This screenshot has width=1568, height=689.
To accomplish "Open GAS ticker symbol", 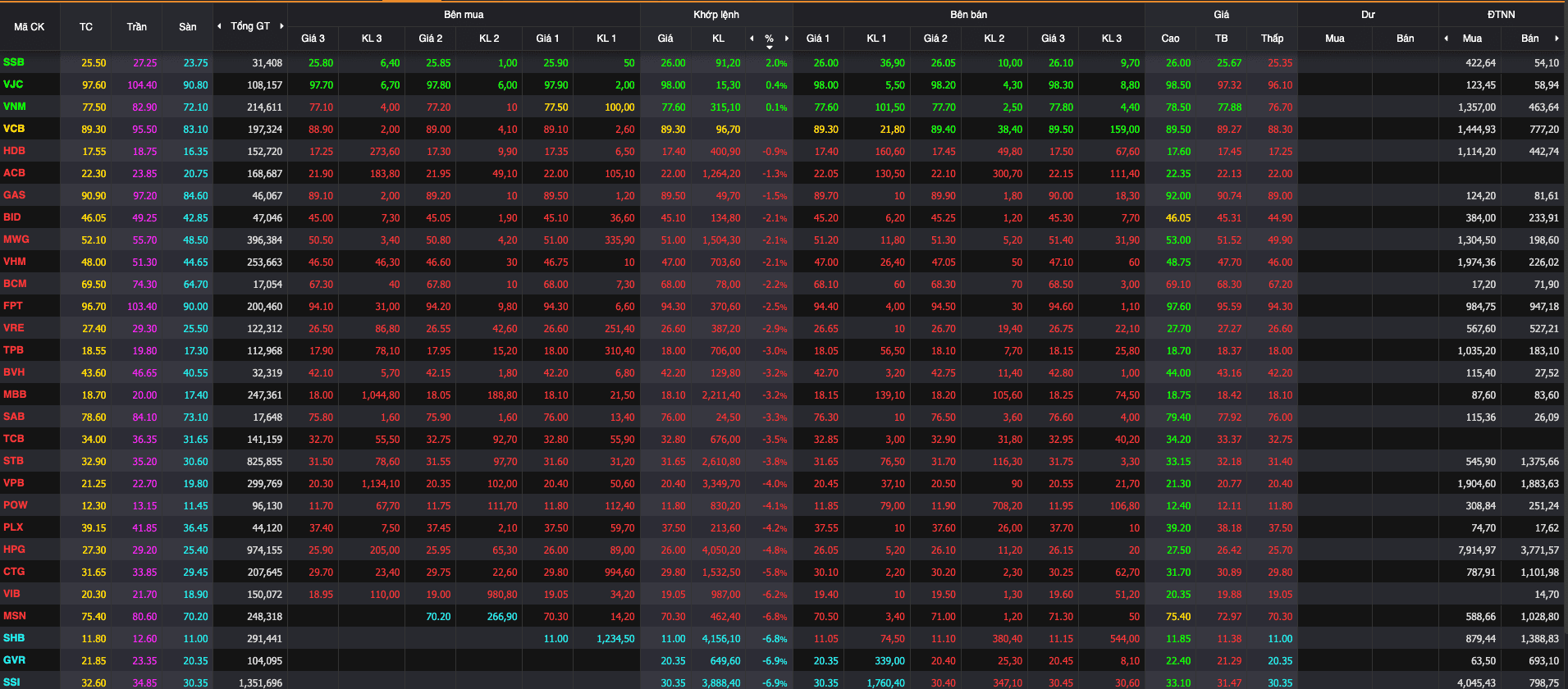I will [x=15, y=195].
